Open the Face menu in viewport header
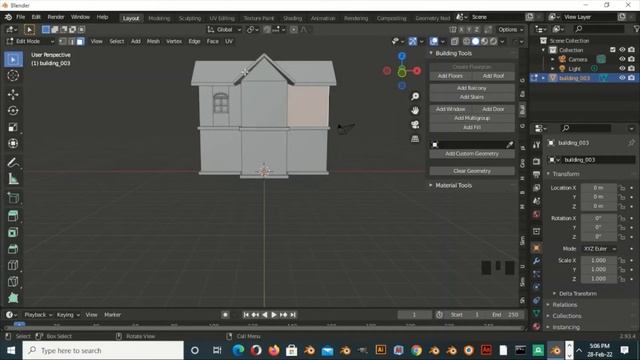Viewport: 640px width, 360px height. pyautogui.click(x=212, y=41)
